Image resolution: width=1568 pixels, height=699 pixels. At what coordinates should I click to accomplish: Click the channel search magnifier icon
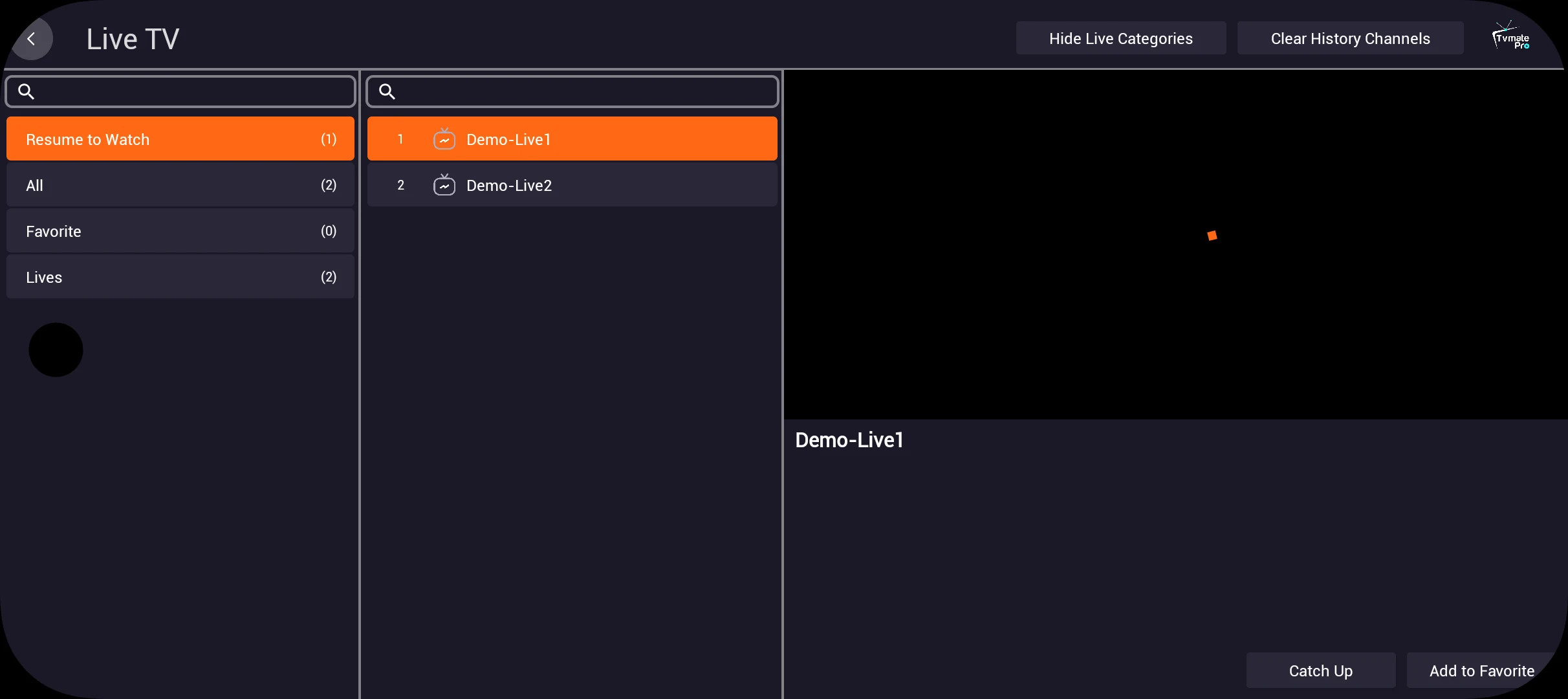(387, 91)
